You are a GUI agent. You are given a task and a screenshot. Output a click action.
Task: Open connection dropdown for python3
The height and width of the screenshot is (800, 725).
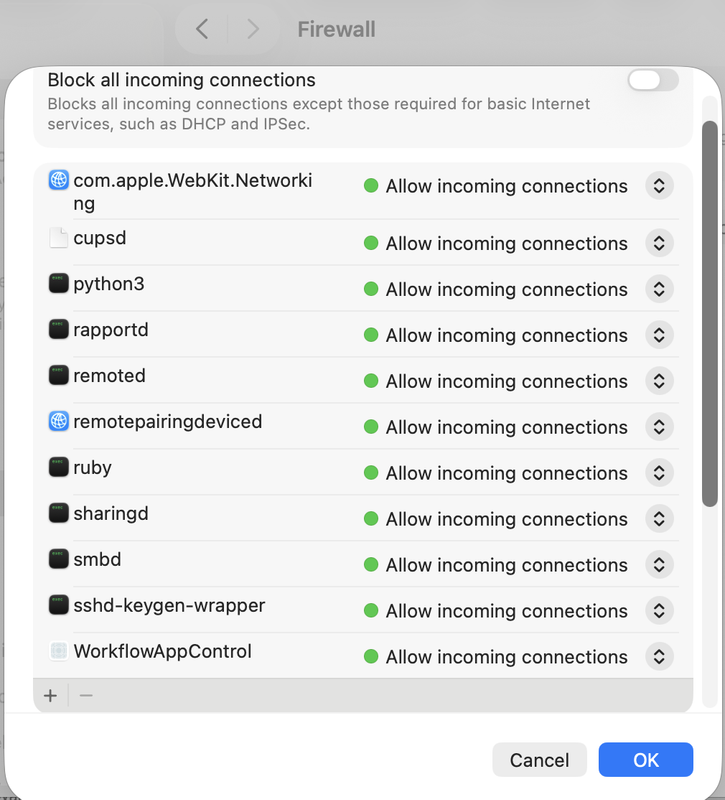click(x=659, y=289)
